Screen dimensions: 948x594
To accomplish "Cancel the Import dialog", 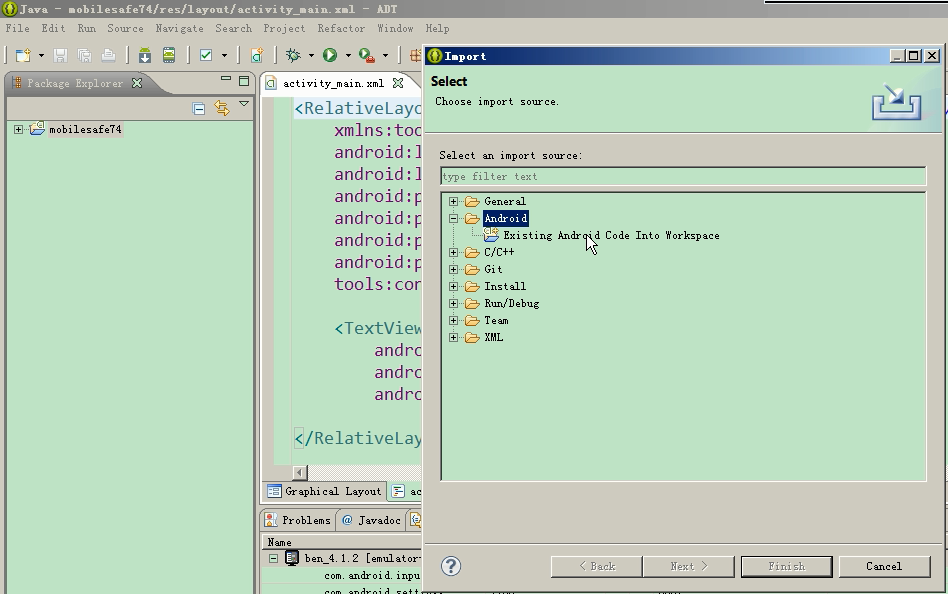I will pyautogui.click(x=883, y=566).
